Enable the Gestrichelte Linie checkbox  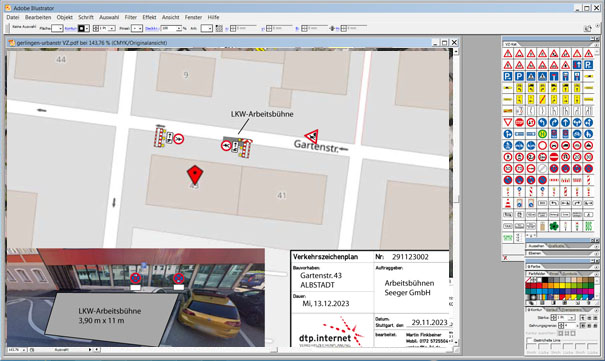(x=529, y=341)
